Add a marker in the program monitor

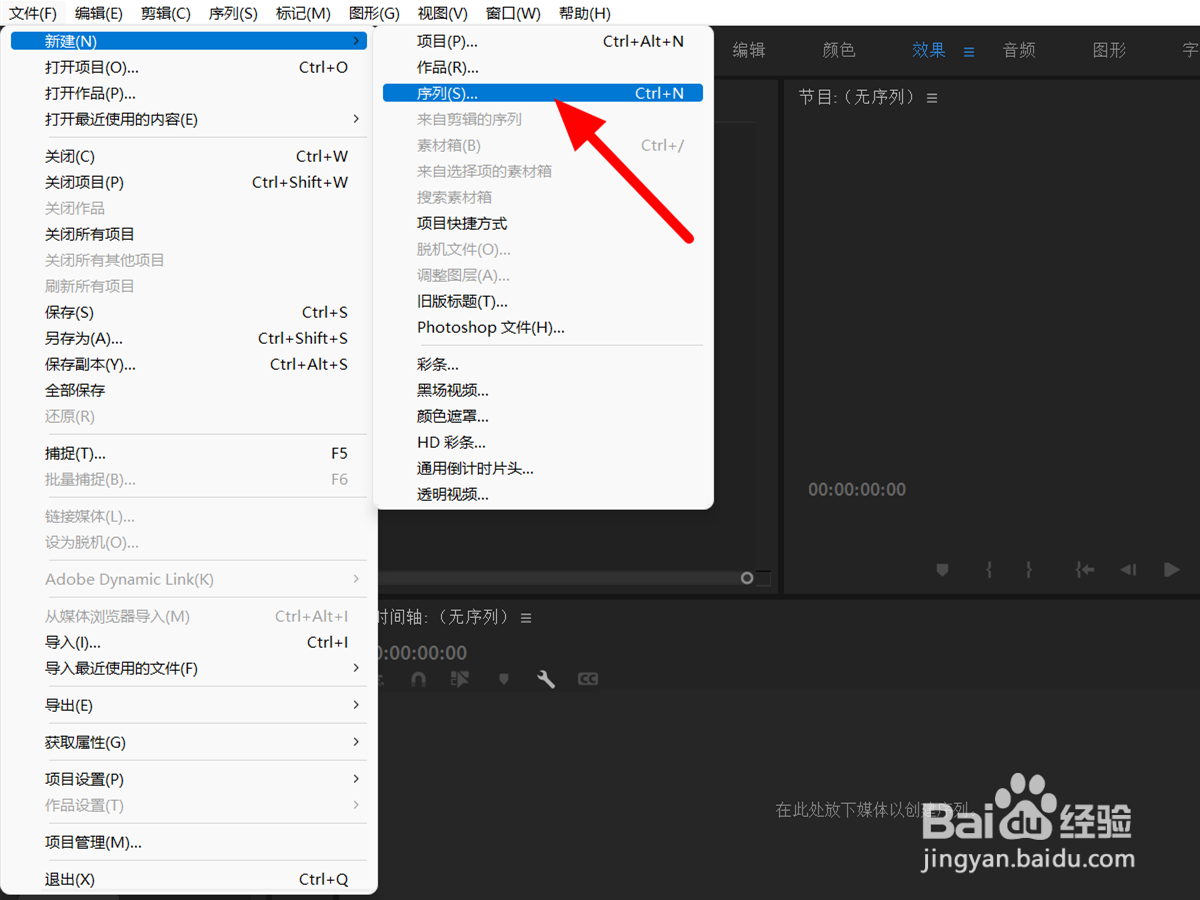point(941,569)
